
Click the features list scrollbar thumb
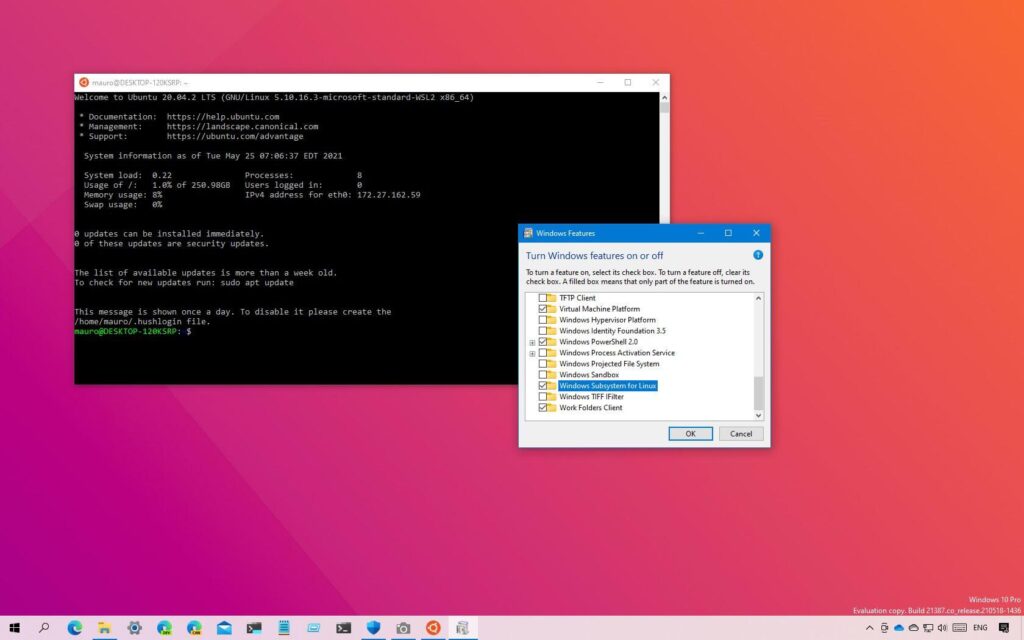758,392
